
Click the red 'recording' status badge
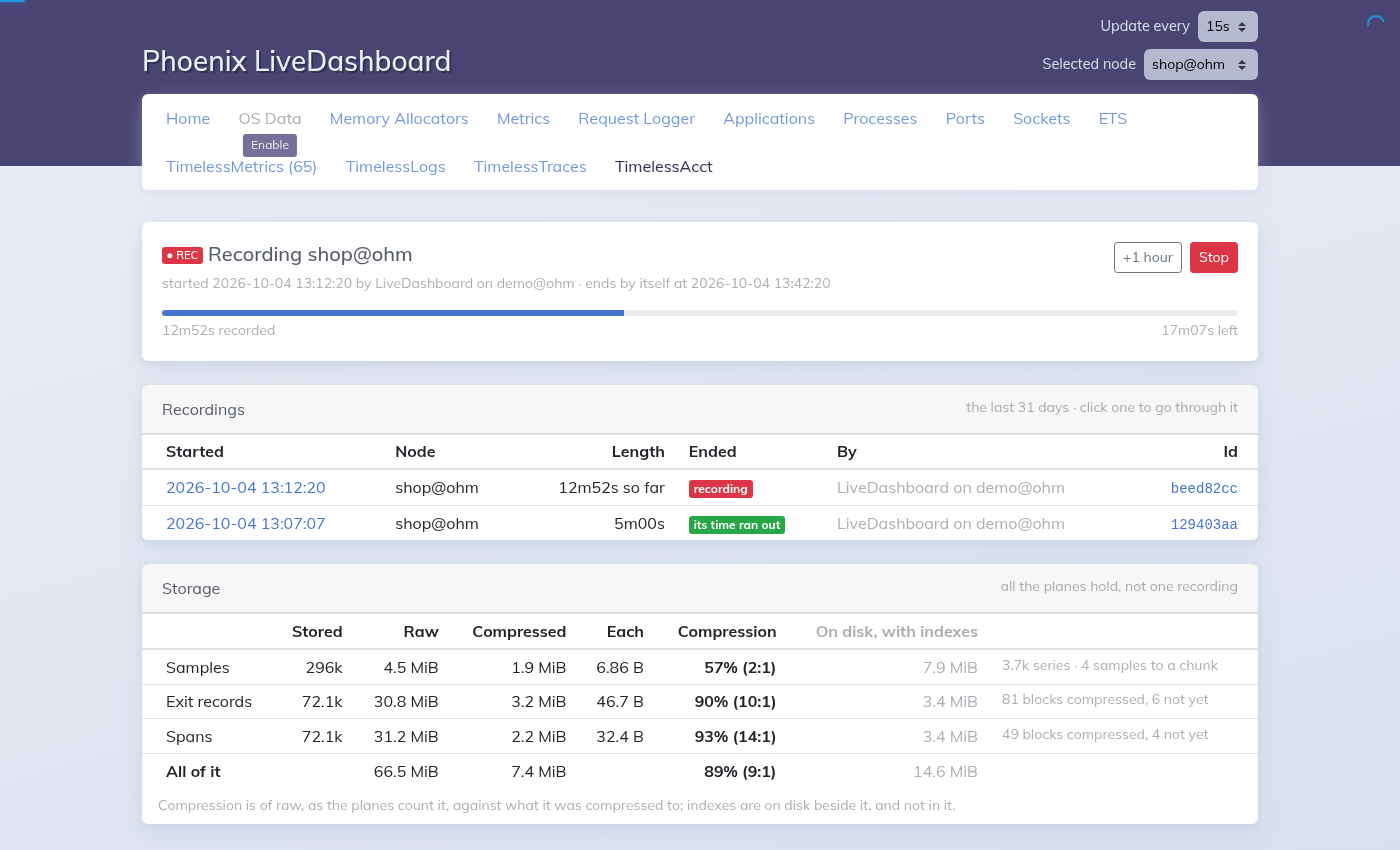click(720, 489)
